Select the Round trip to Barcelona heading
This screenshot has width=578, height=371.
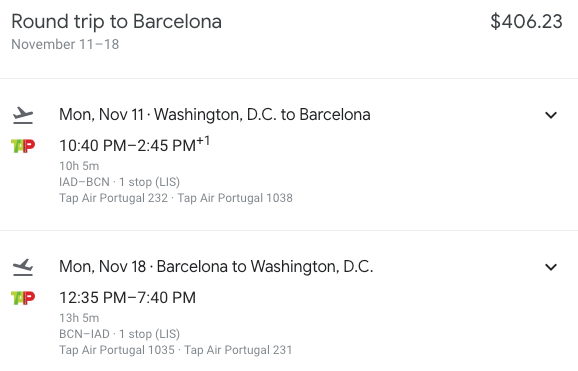coord(116,22)
